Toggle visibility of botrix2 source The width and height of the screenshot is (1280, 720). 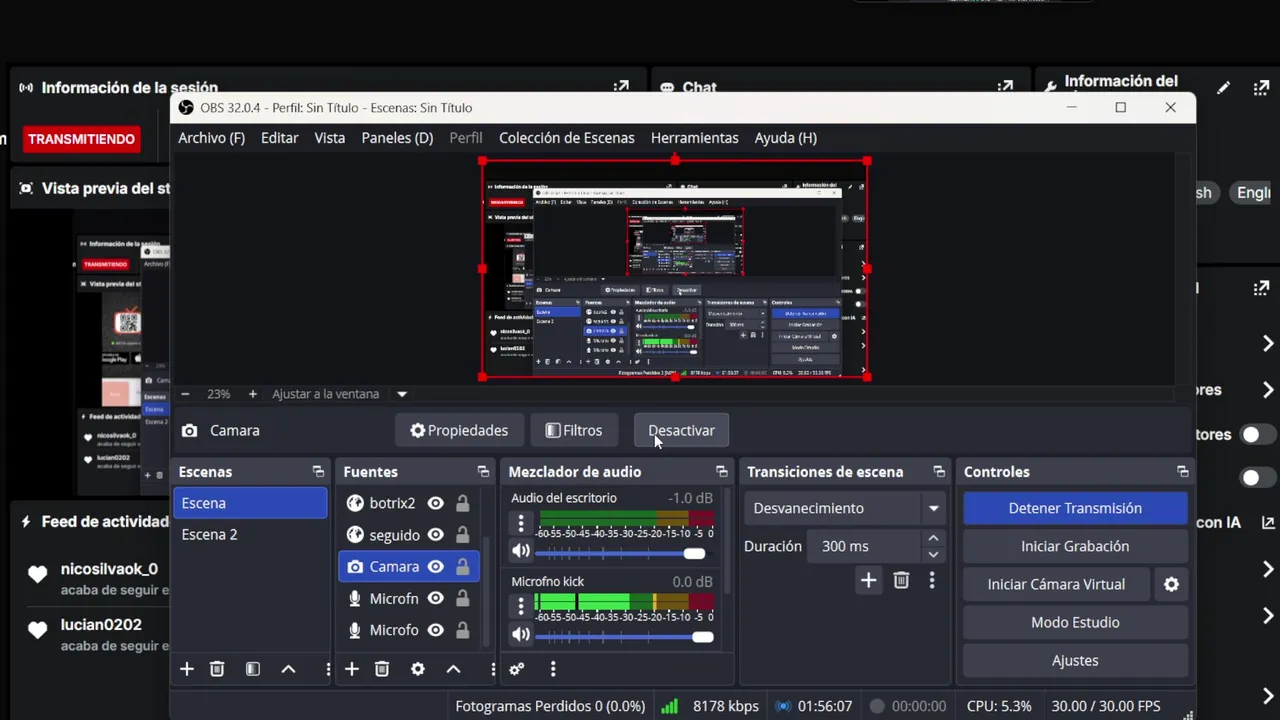click(436, 503)
